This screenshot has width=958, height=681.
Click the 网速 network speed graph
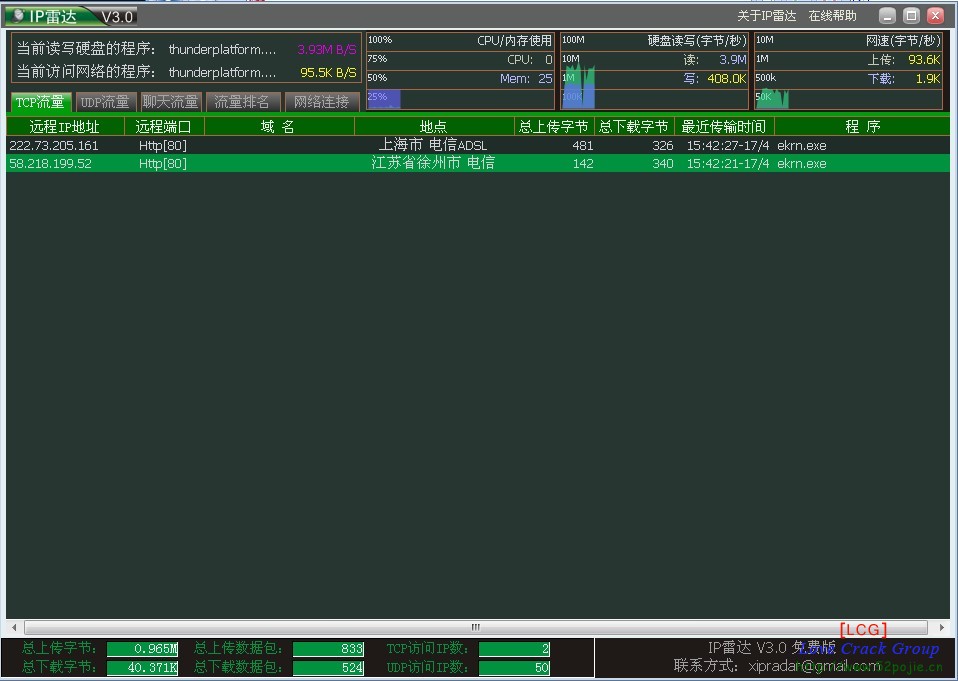849,71
